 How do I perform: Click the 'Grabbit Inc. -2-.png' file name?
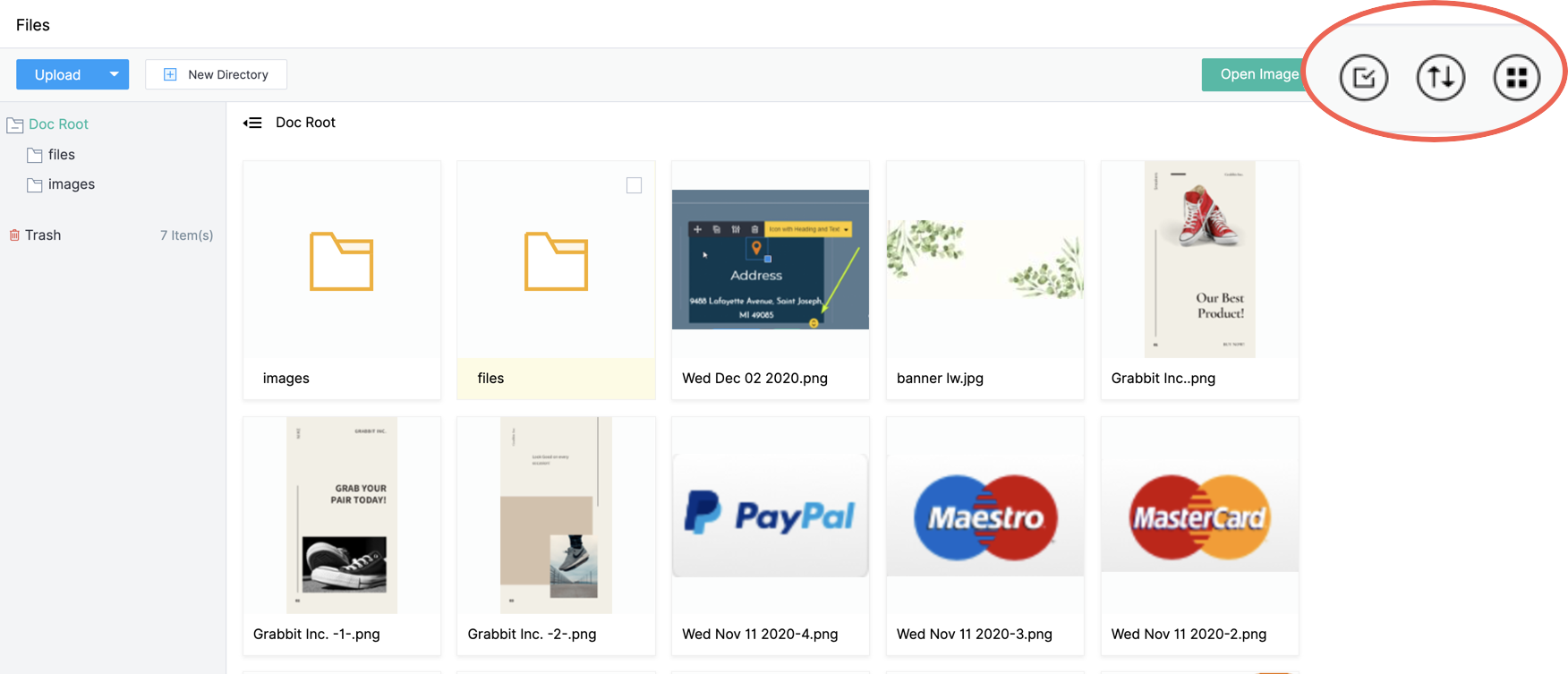pyautogui.click(x=532, y=635)
